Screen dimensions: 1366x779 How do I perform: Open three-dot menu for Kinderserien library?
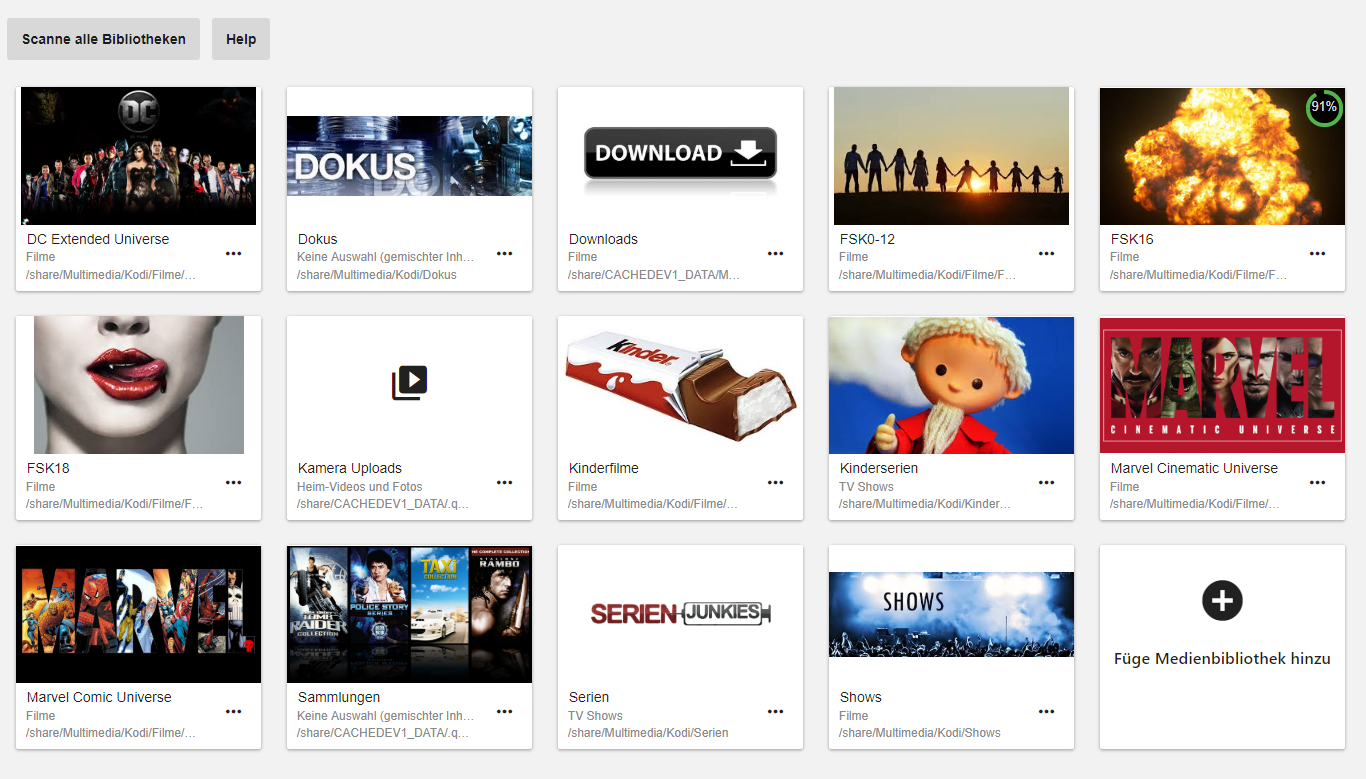pyautogui.click(x=1046, y=483)
